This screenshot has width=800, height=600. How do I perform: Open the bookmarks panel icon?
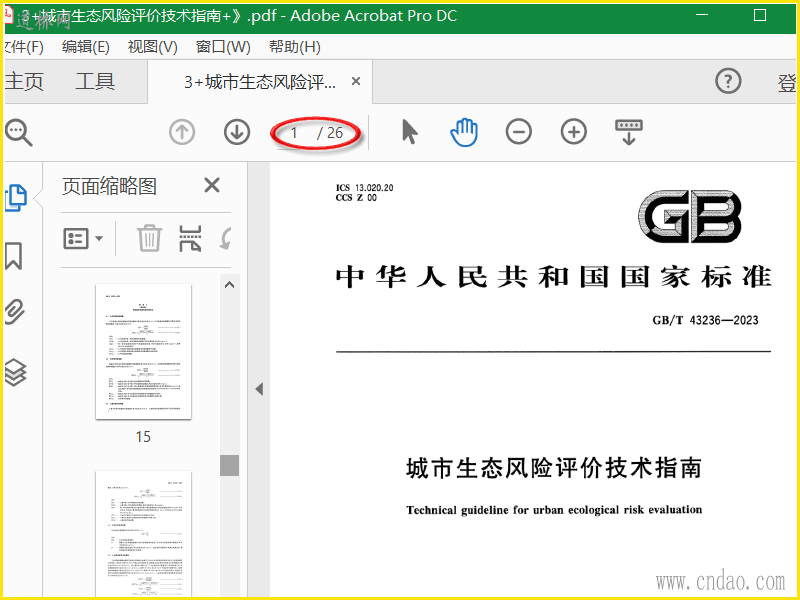(14, 256)
